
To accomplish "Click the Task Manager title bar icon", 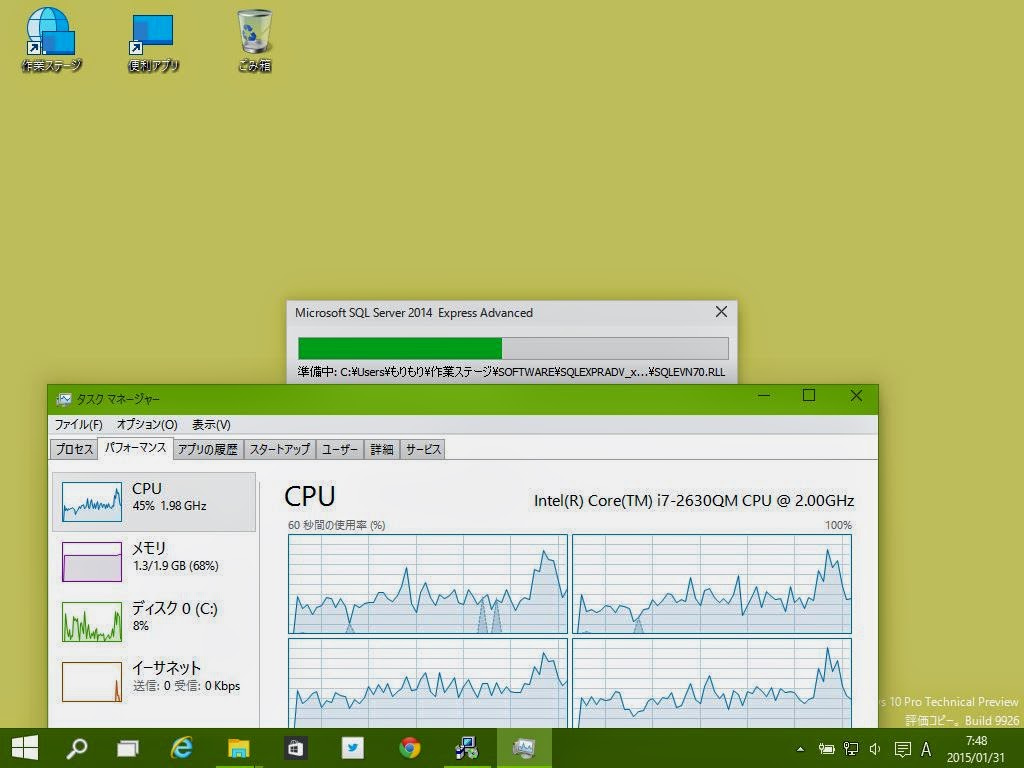I will (x=63, y=398).
